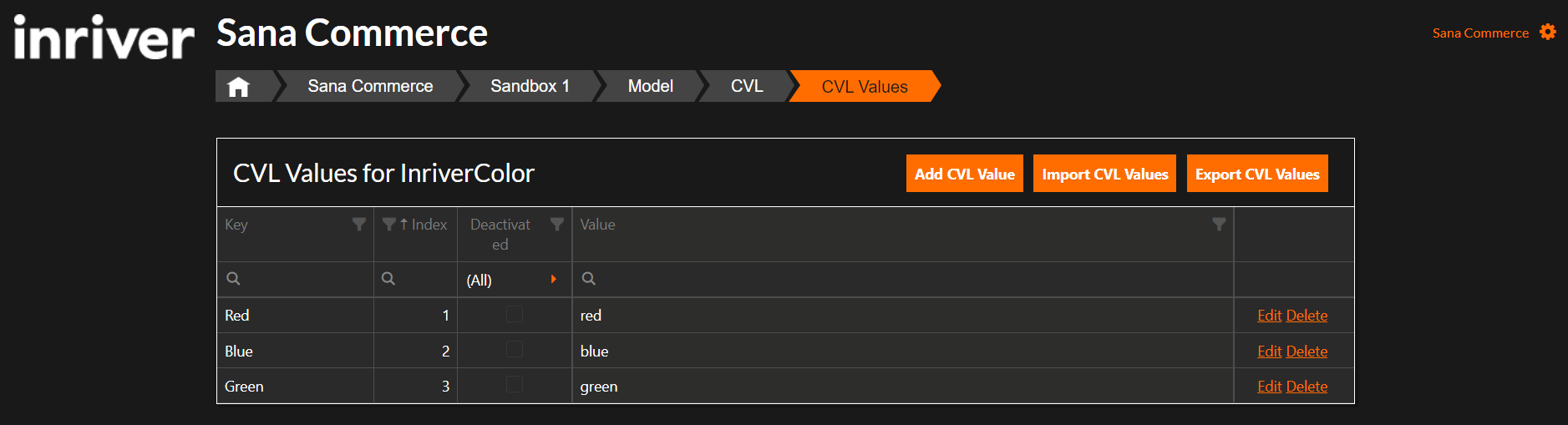This screenshot has width=1568, height=425.
Task: Navigate to CVL breadcrumb
Action: [747, 86]
